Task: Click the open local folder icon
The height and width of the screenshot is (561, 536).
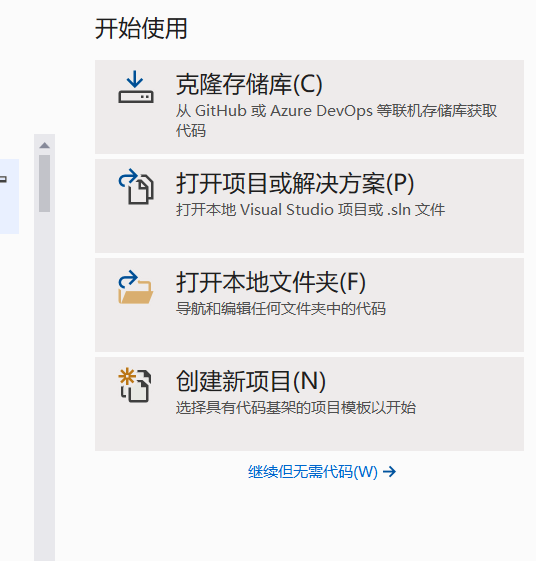Action: point(136,287)
